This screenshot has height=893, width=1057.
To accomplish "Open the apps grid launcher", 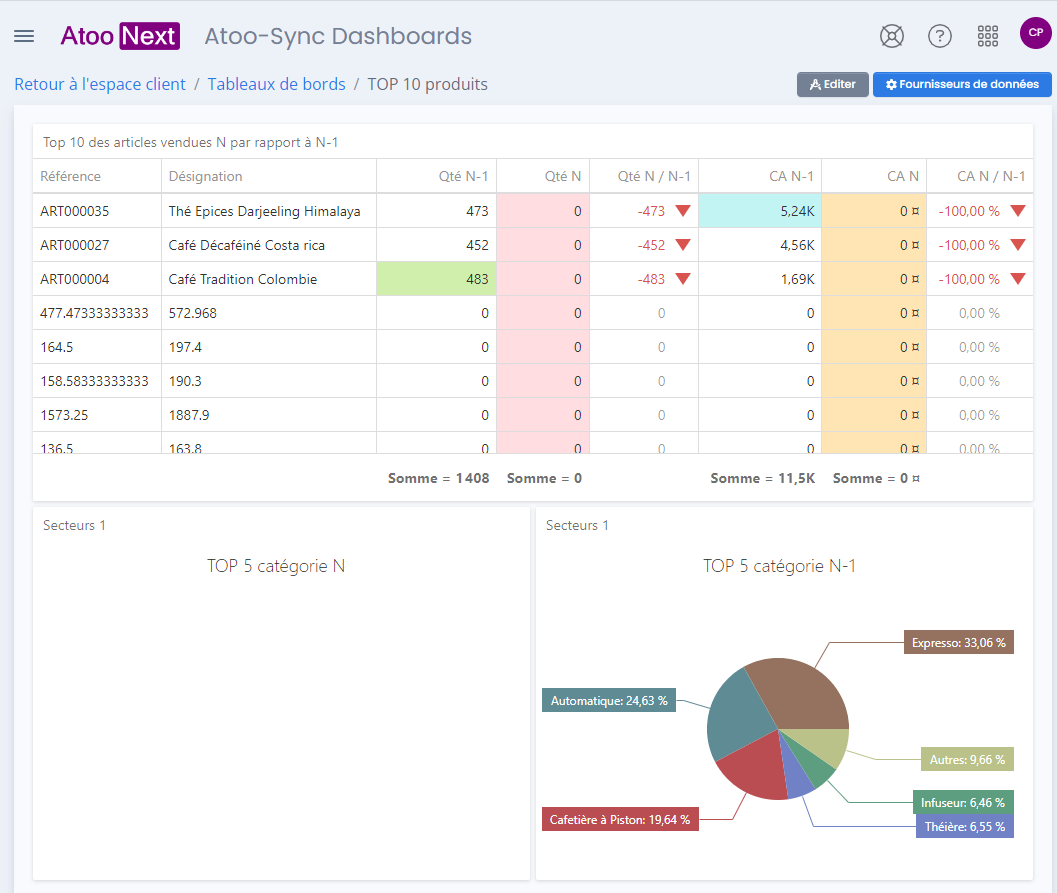I will click(988, 36).
